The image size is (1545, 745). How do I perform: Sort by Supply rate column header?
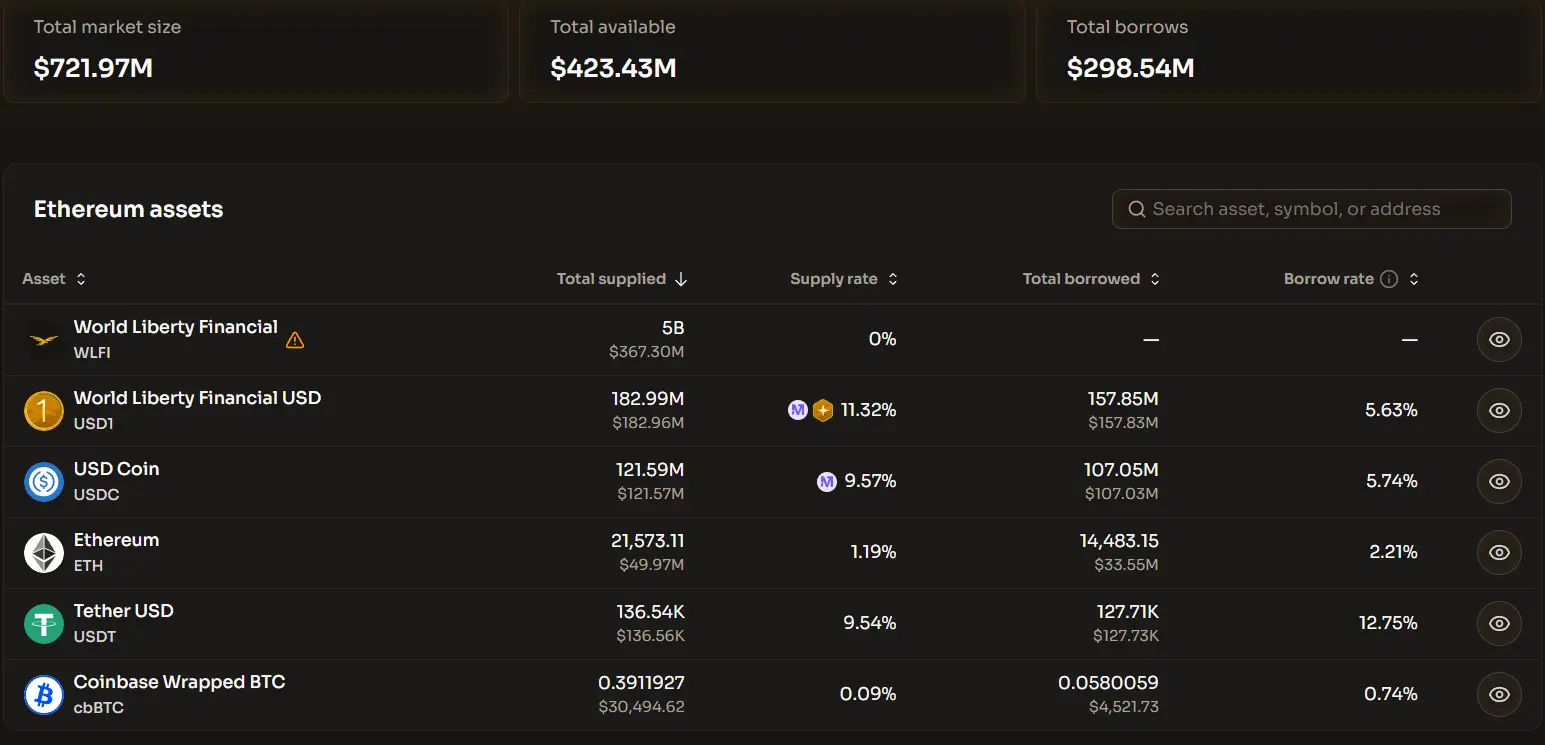[x=844, y=279]
